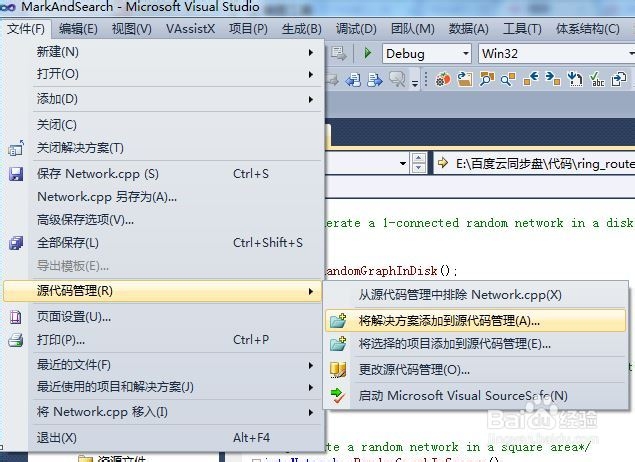Click the VA find references magnifier with two squares icon
Viewport: 635px width, 462px height.
point(487,79)
